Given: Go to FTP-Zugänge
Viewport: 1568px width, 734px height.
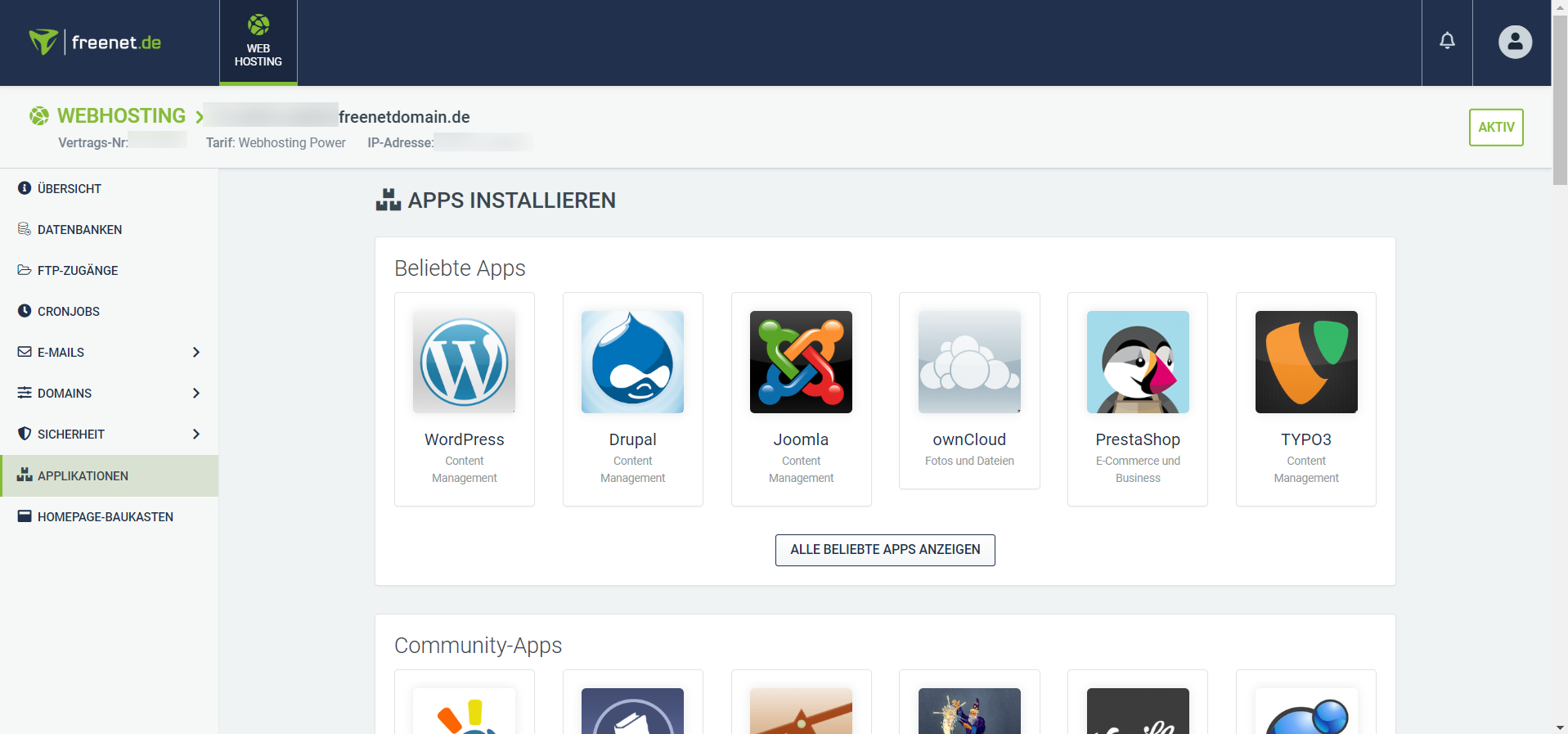Looking at the screenshot, I should 109,271.
